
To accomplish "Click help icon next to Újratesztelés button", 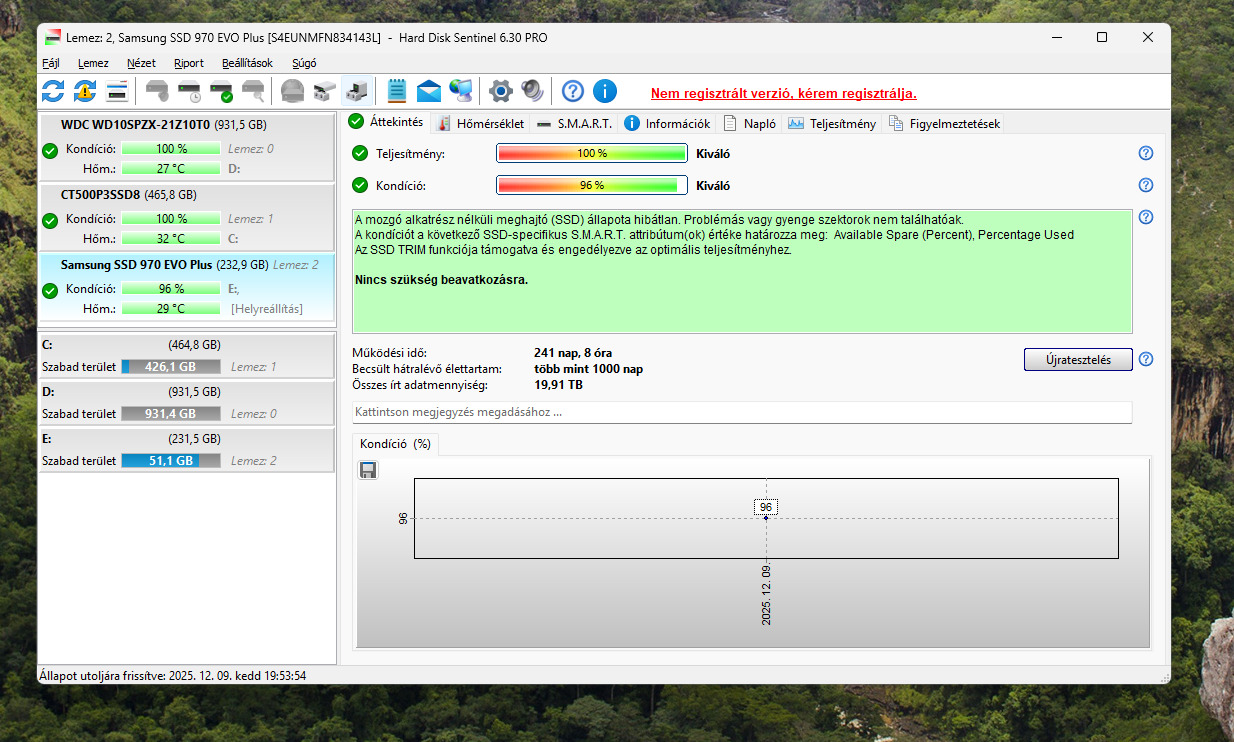I will point(1146,359).
